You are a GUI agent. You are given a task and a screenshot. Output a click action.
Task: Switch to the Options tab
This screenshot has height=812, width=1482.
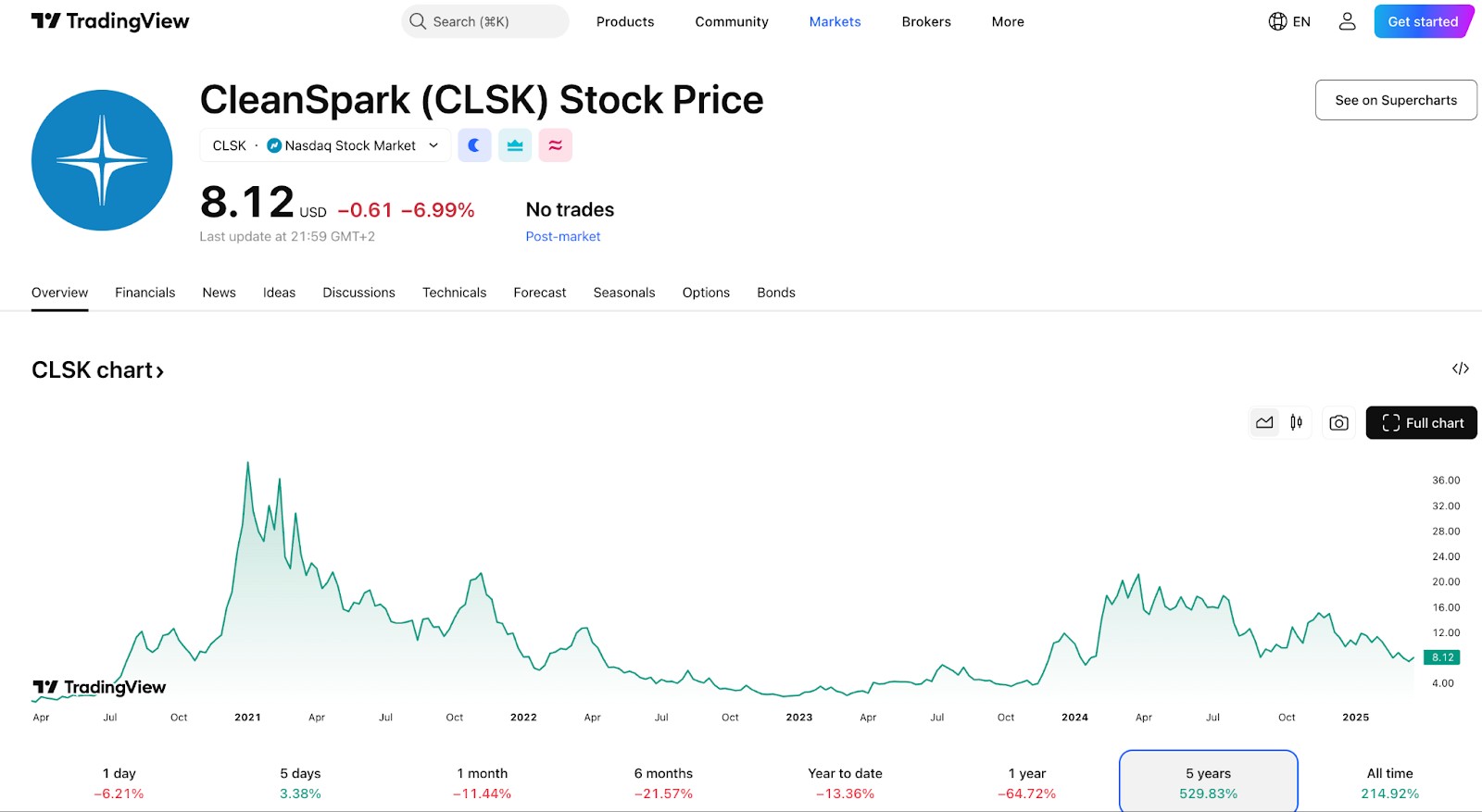point(706,293)
